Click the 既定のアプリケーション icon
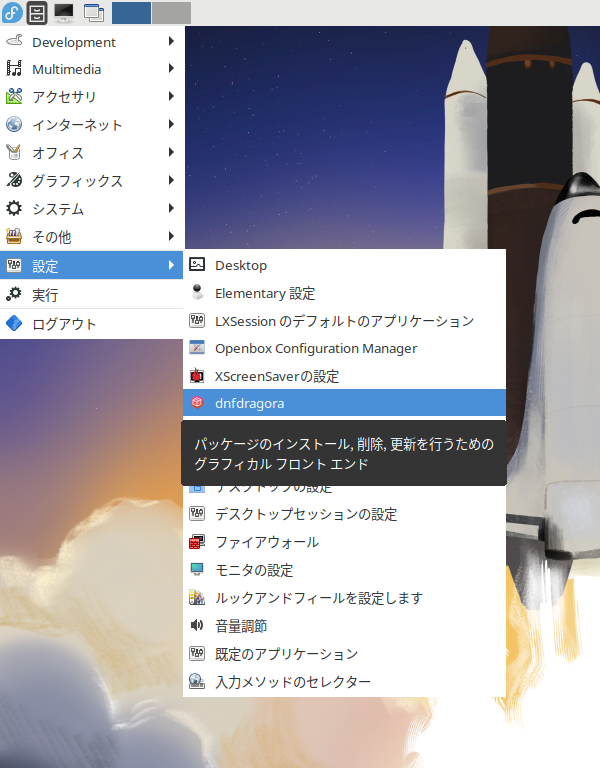Image resolution: width=600 pixels, height=768 pixels. click(x=197, y=653)
